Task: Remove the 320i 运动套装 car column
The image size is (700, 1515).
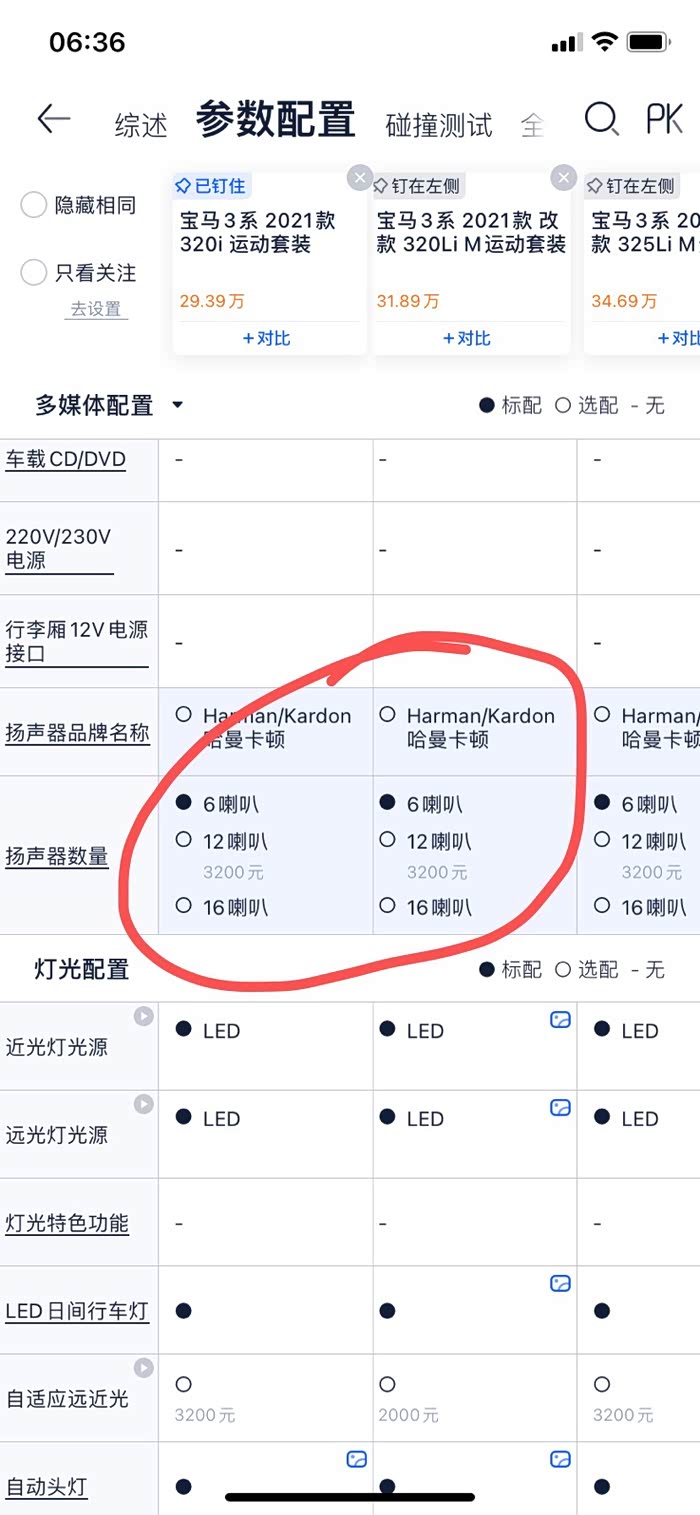Action: (360, 178)
